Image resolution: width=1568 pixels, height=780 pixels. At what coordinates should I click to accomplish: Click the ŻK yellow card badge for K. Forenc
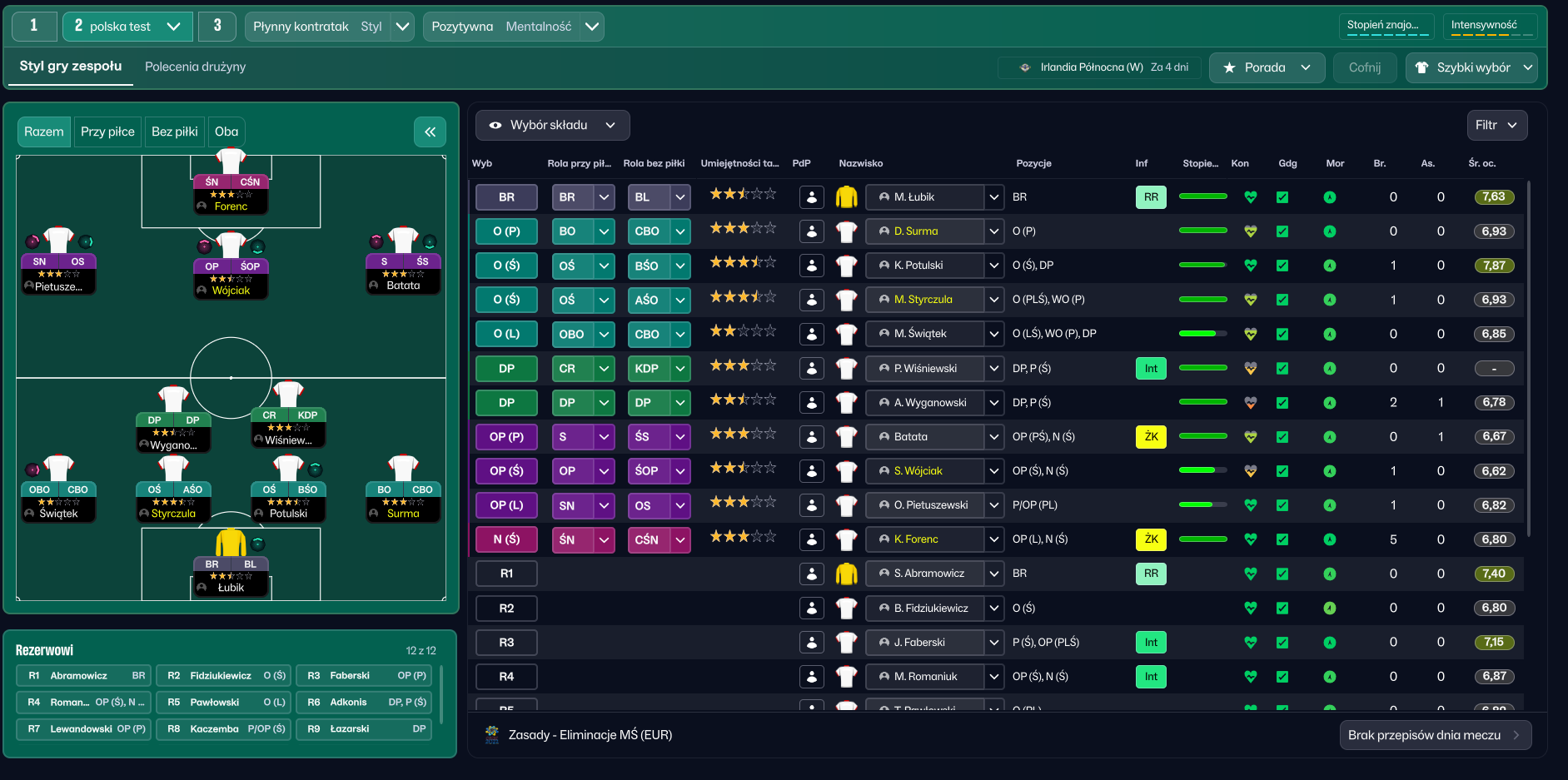[1151, 539]
